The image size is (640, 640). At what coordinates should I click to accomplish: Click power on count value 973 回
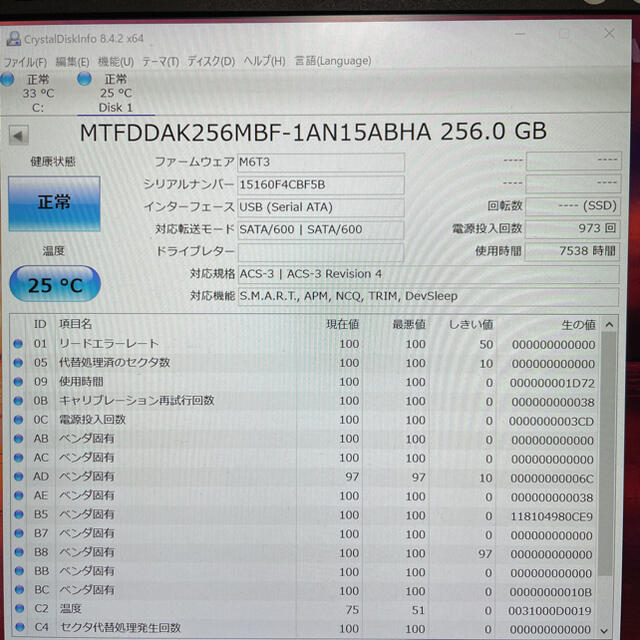pyautogui.click(x=572, y=229)
